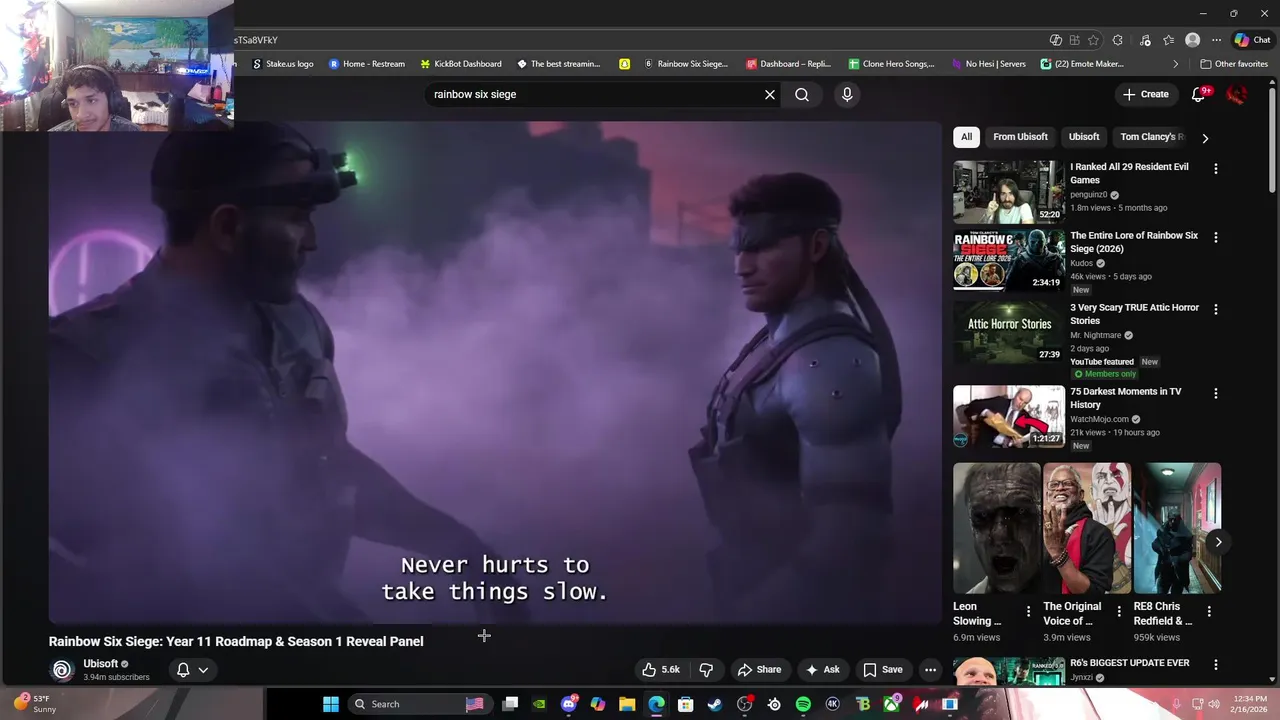
Task: Open 'R6's BIGGEST UPDATE EVER' video title
Action: (1129, 663)
